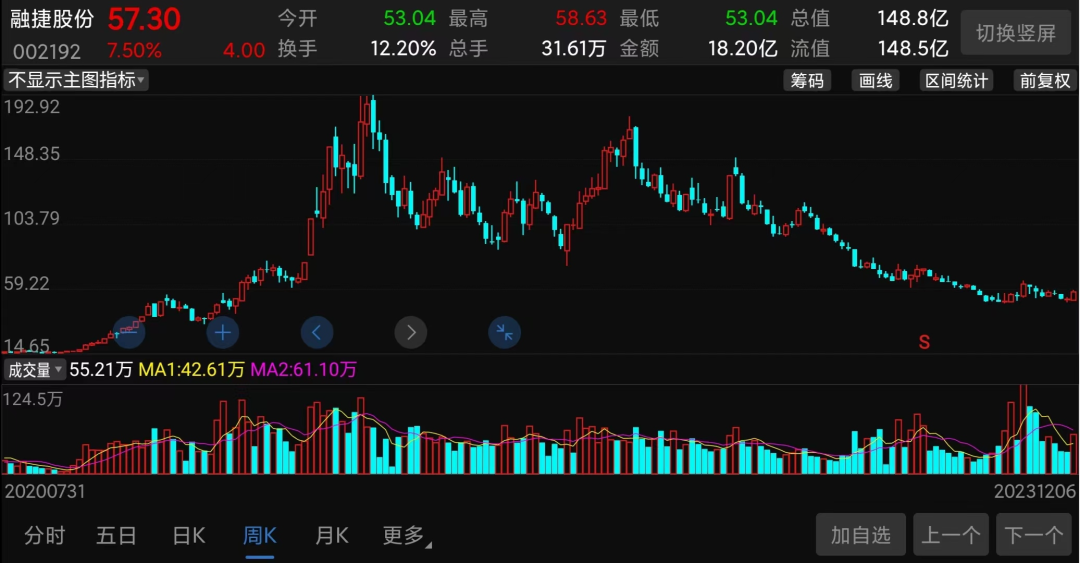Zoom in chart with plus icon
This screenshot has width=1080, height=563.
(222, 333)
